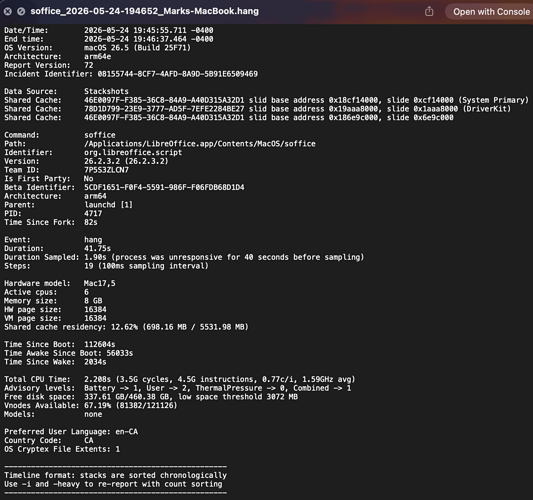This screenshot has width=533, height=500.
Task: Click the Share icon in the title bar
Action: click(x=429, y=12)
